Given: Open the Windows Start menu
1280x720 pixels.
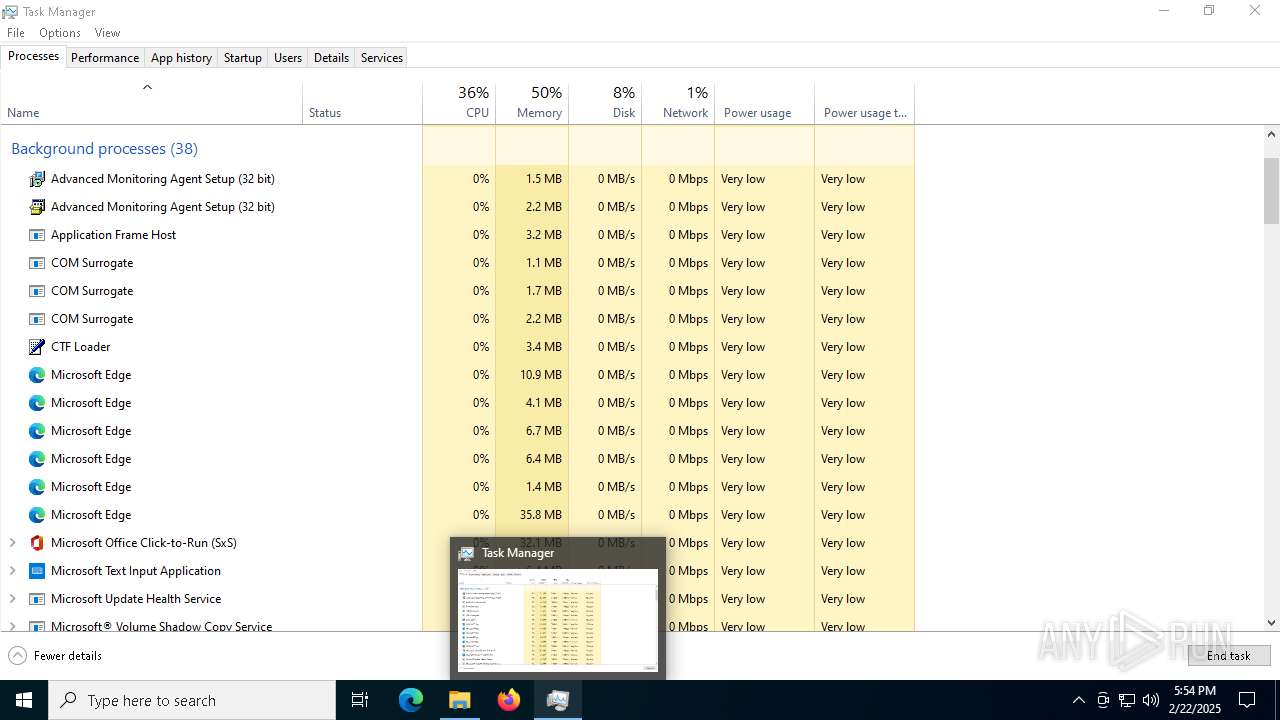Looking at the screenshot, I should [24, 700].
